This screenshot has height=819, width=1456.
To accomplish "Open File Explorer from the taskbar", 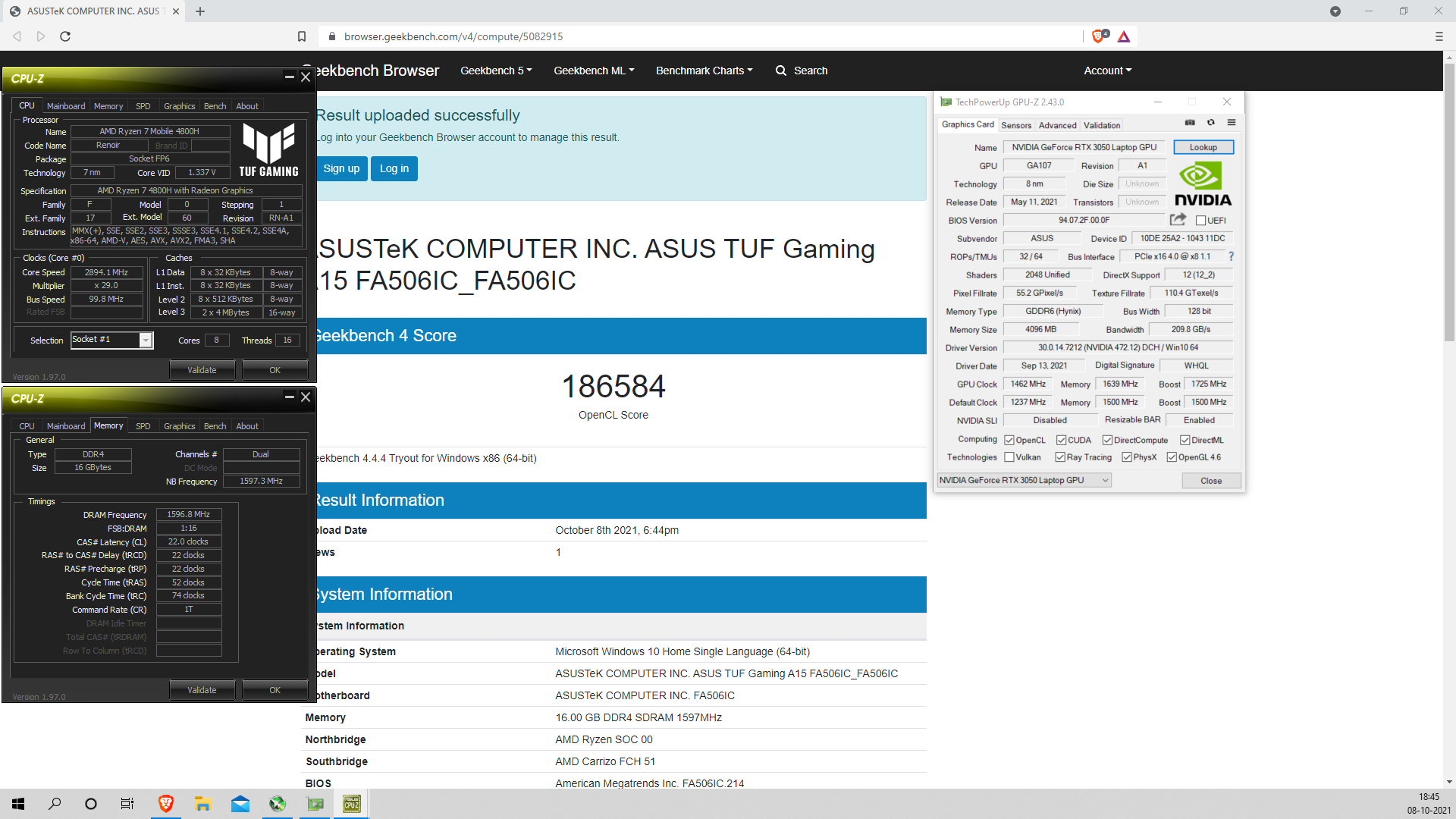I will (202, 804).
